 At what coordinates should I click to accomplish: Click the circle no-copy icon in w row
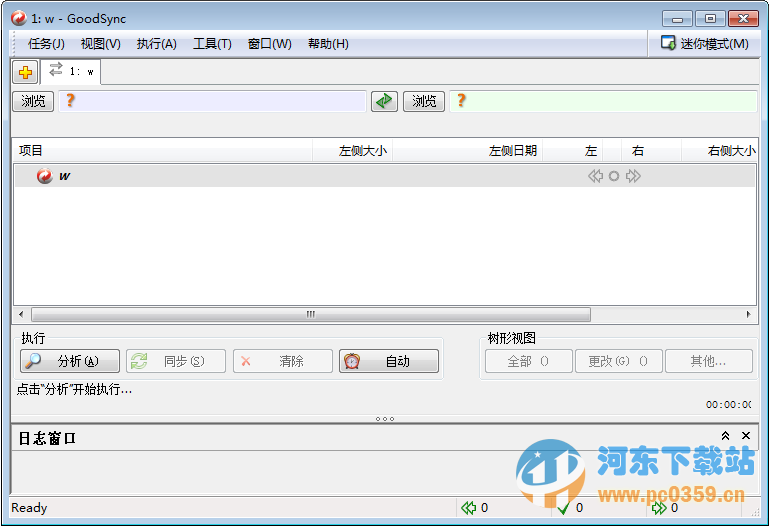(x=614, y=176)
